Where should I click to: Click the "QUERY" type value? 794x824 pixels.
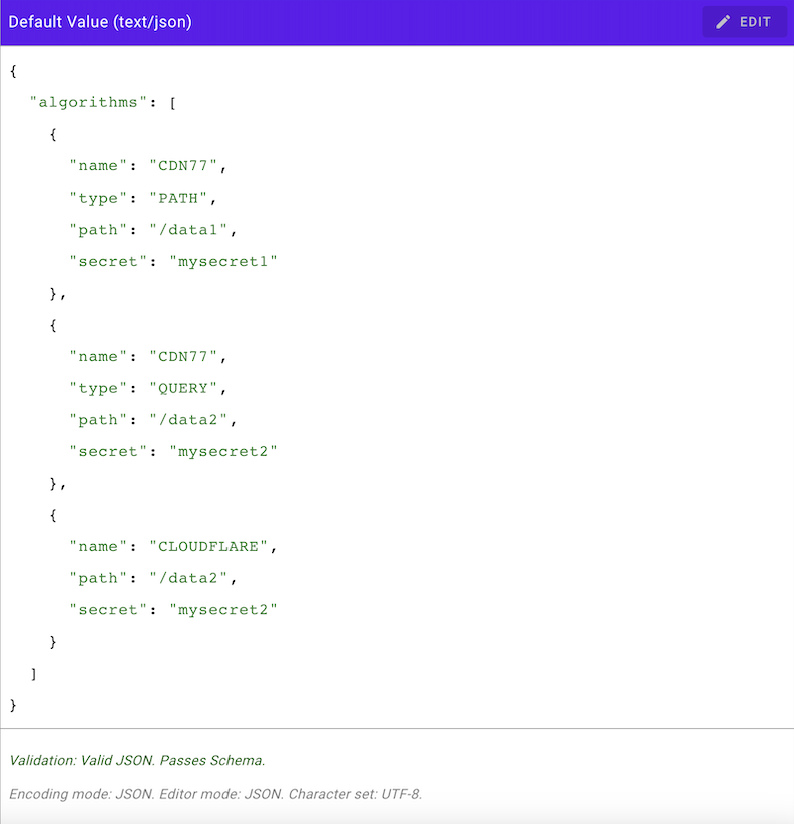pos(183,388)
